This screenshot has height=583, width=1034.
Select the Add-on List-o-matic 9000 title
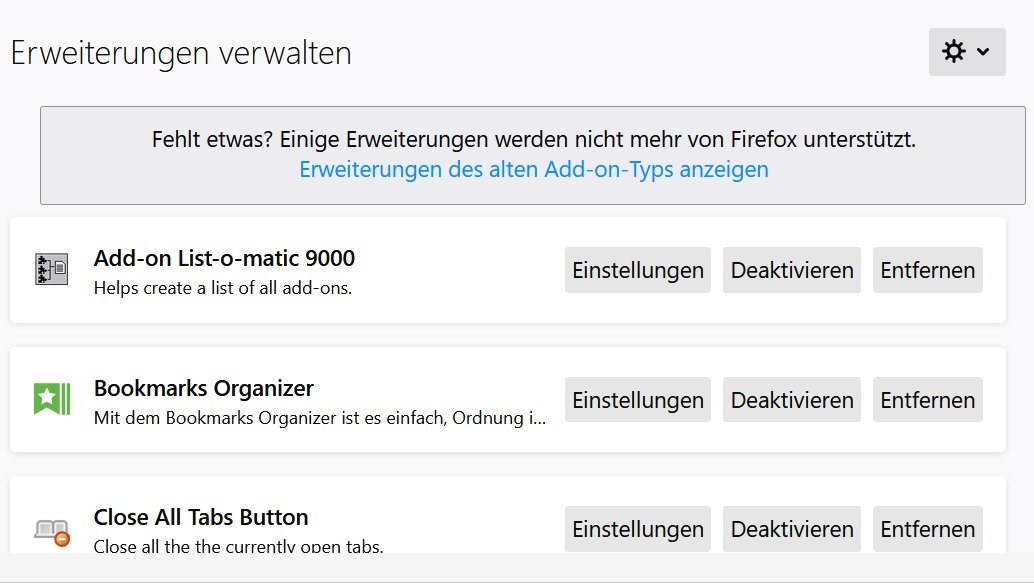tap(224, 258)
